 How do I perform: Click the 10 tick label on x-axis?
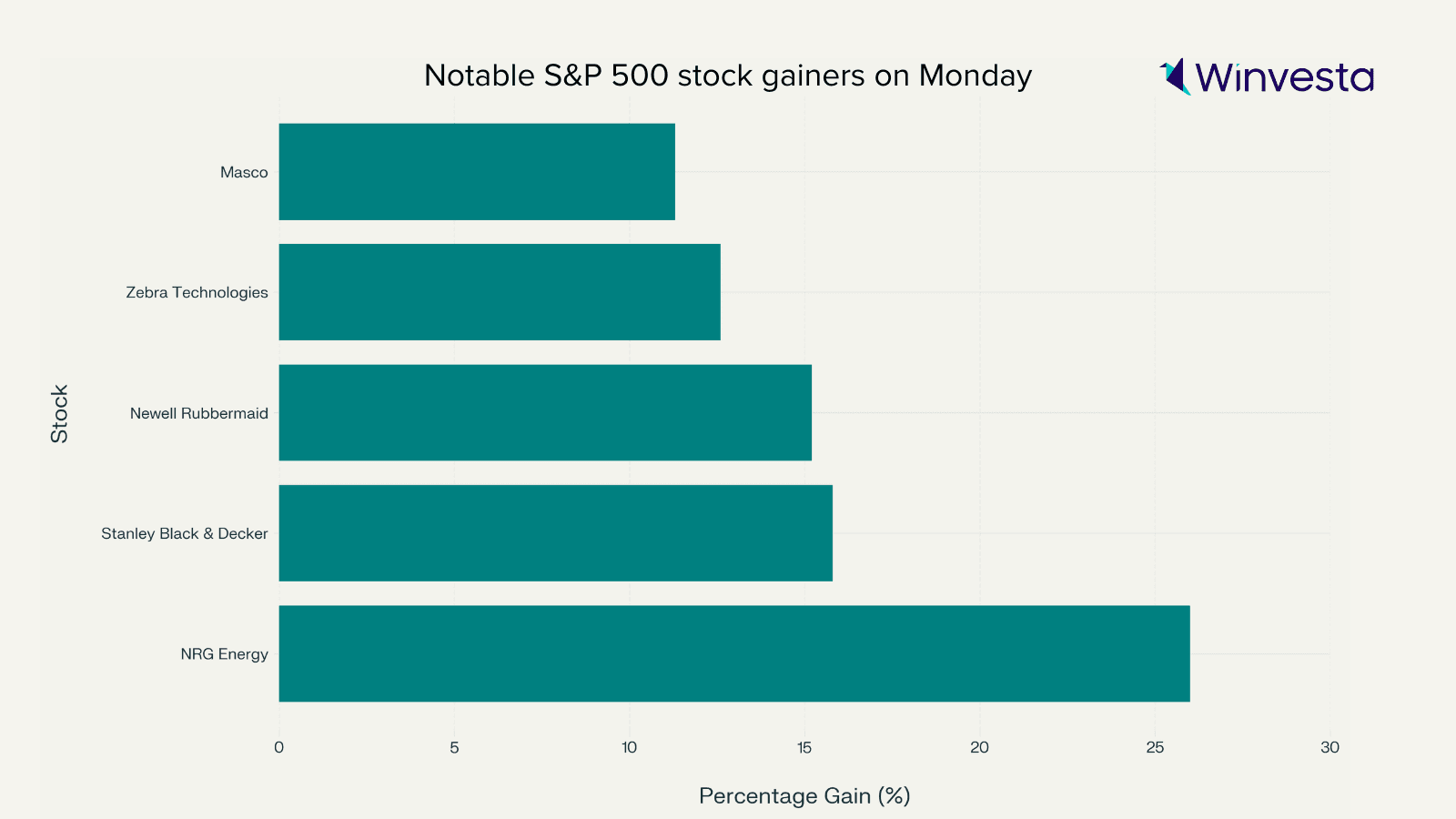click(629, 747)
